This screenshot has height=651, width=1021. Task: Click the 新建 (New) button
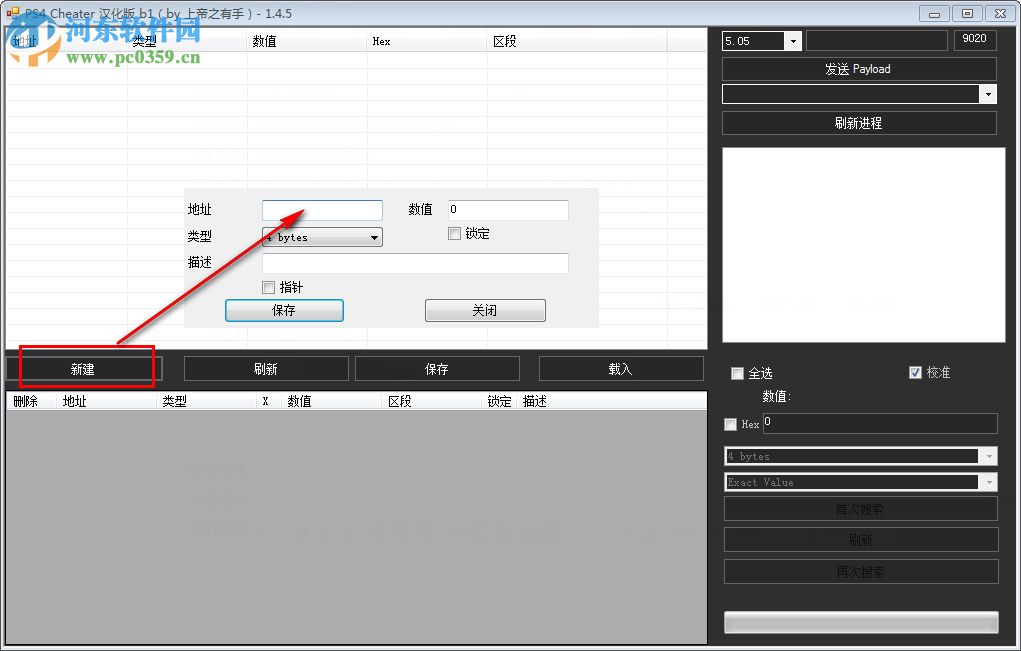click(x=84, y=369)
